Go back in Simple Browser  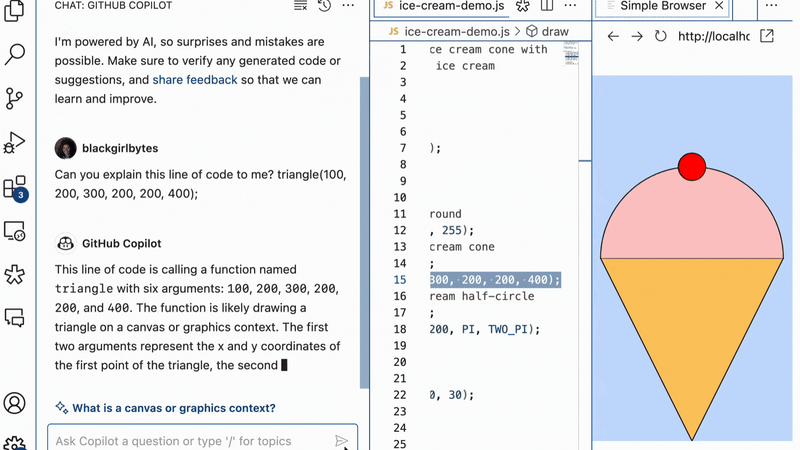613,36
